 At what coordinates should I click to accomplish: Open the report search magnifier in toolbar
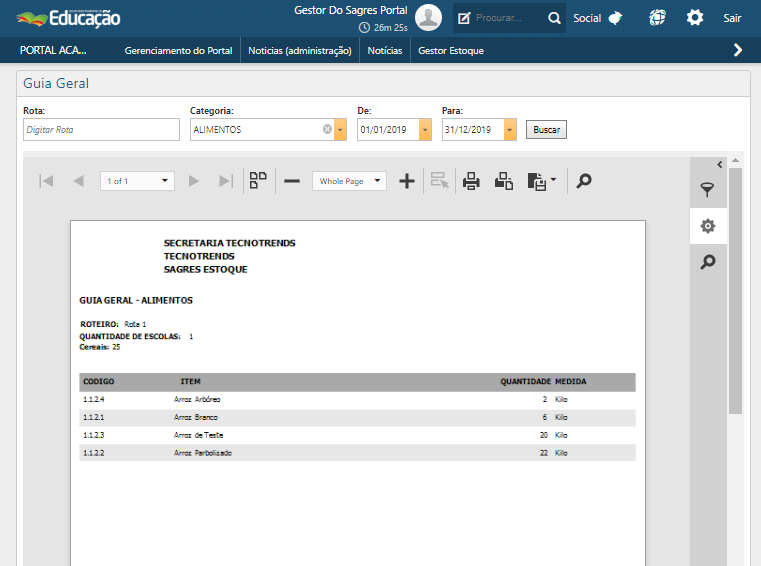[x=584, y=181]
